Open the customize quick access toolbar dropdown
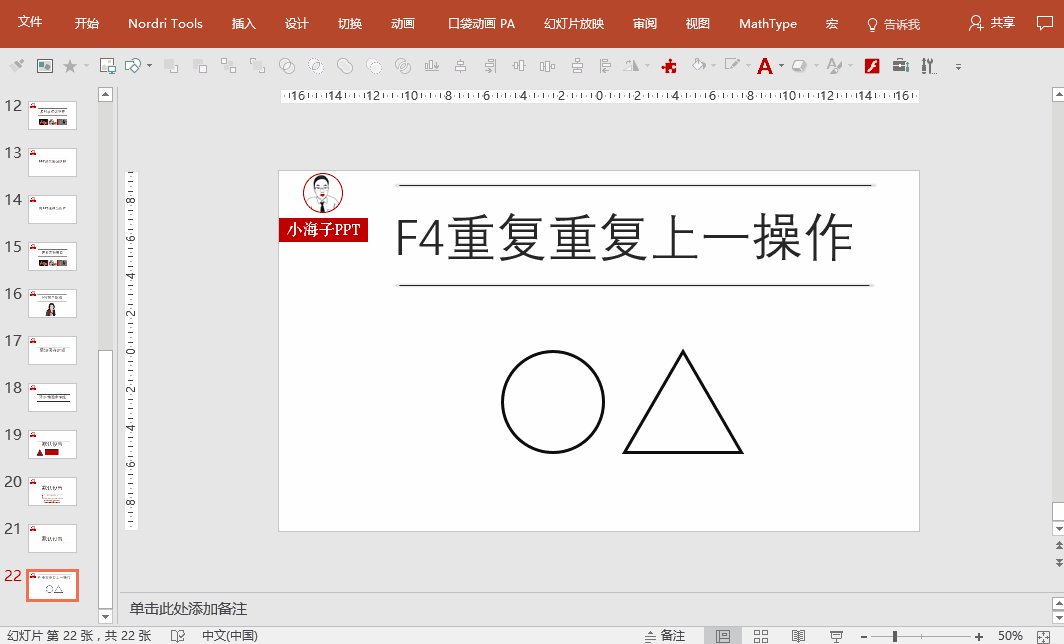The width and height of the screenshot is (1064, 644). 958,67
